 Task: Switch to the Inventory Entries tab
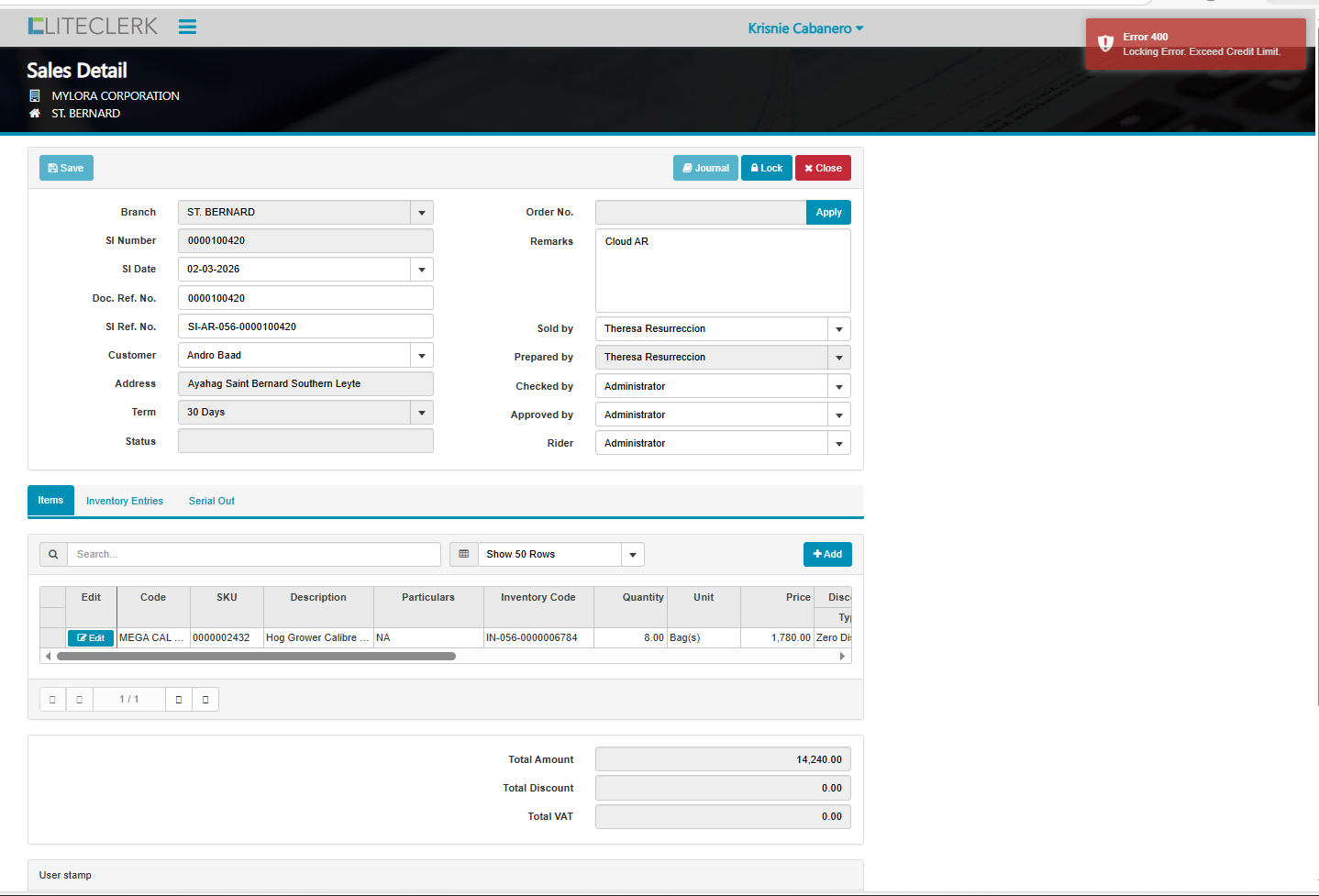[x=125, y=501]
